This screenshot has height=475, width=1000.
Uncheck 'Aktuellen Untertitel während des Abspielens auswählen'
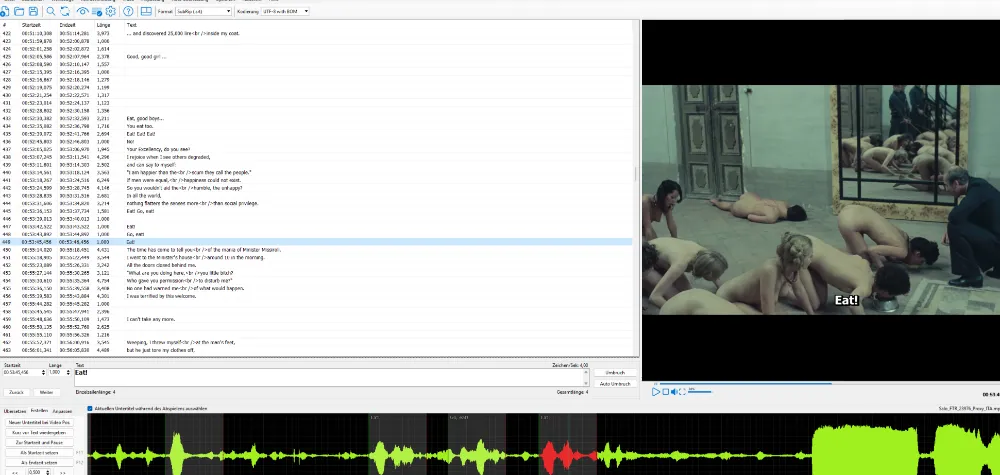(x=90, y=409)
